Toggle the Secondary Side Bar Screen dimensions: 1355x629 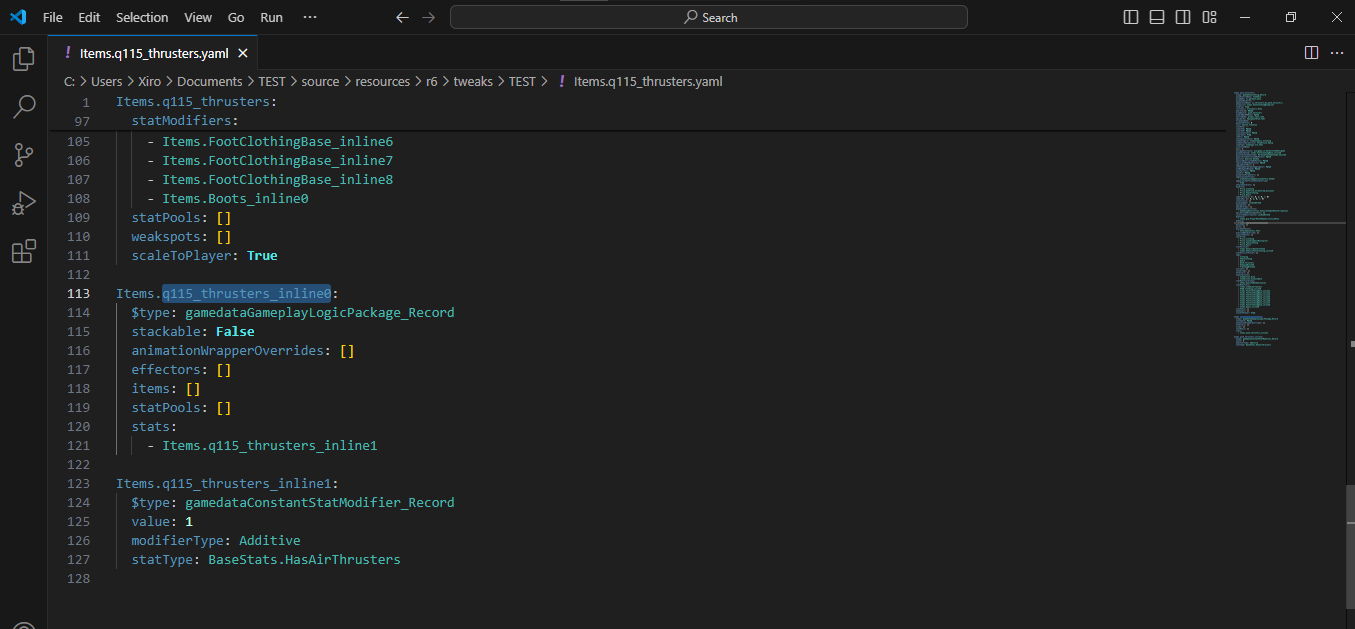[1183, 17]
